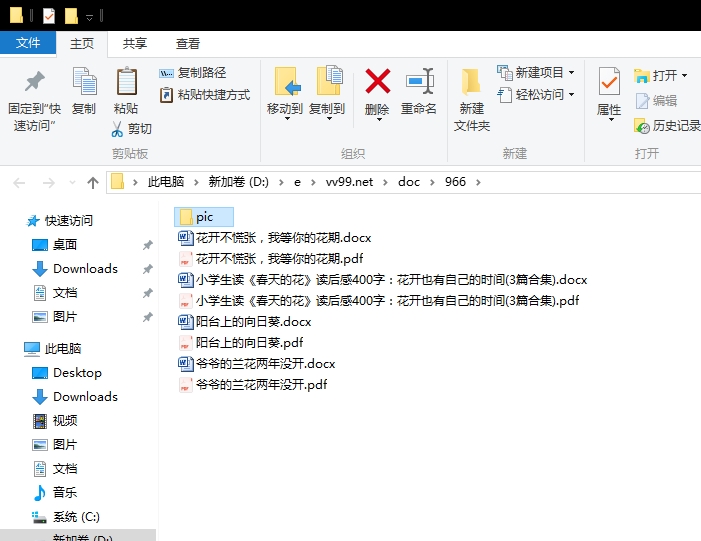Open Desktop under 此电脑
This screenshot has height=541, width=701.
67,372
